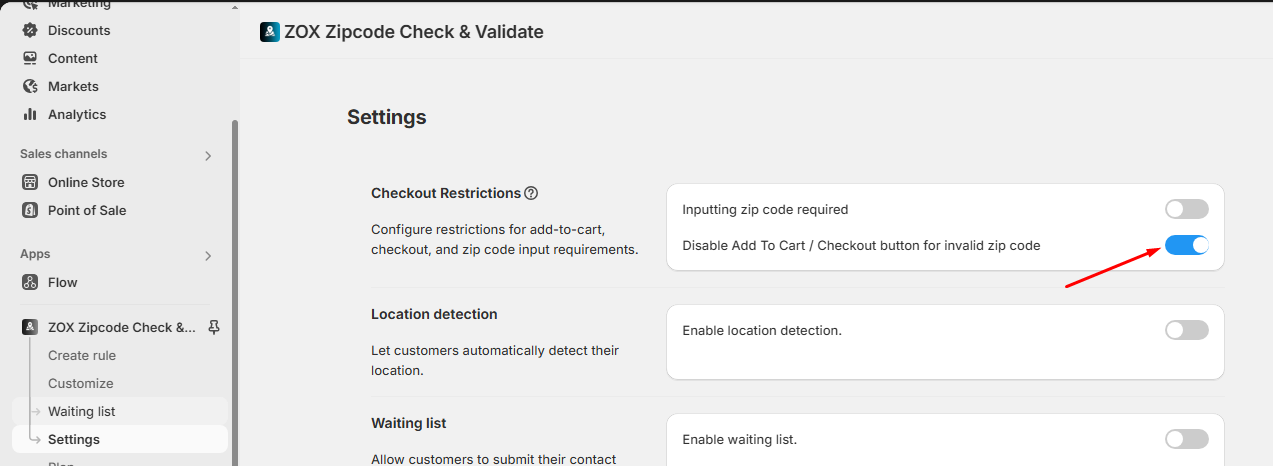Click the Online Store icon
The width and height of the screenshot is (1273, 466).
[30, 182]
